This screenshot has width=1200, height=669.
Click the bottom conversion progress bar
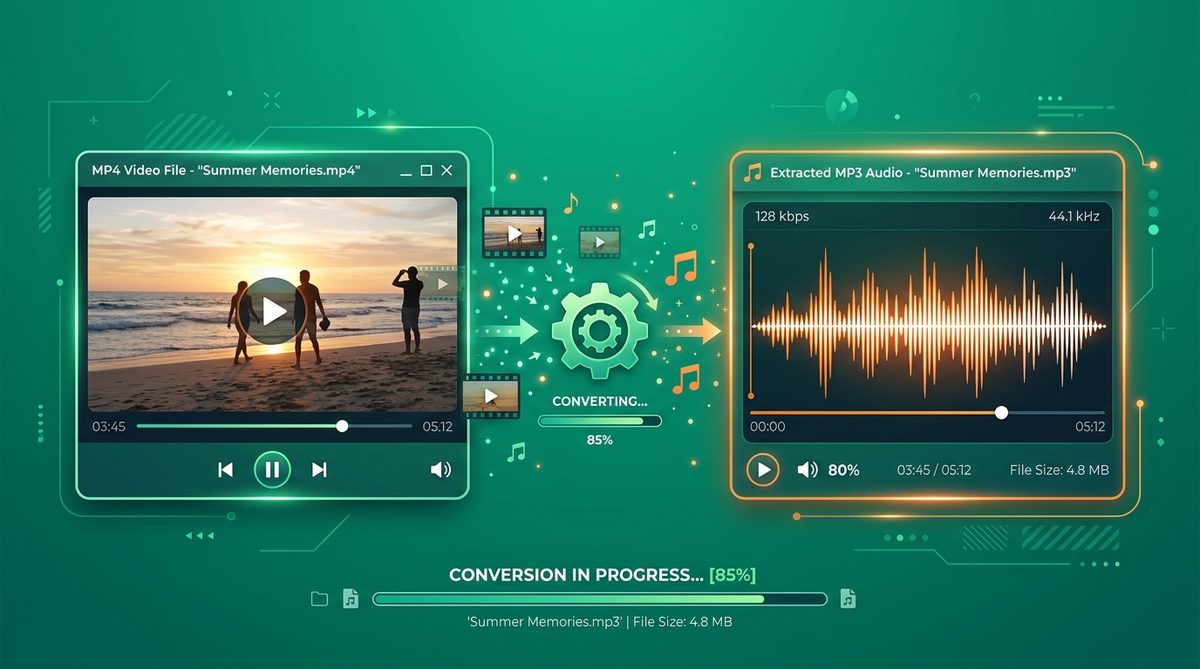click(600, 599)
